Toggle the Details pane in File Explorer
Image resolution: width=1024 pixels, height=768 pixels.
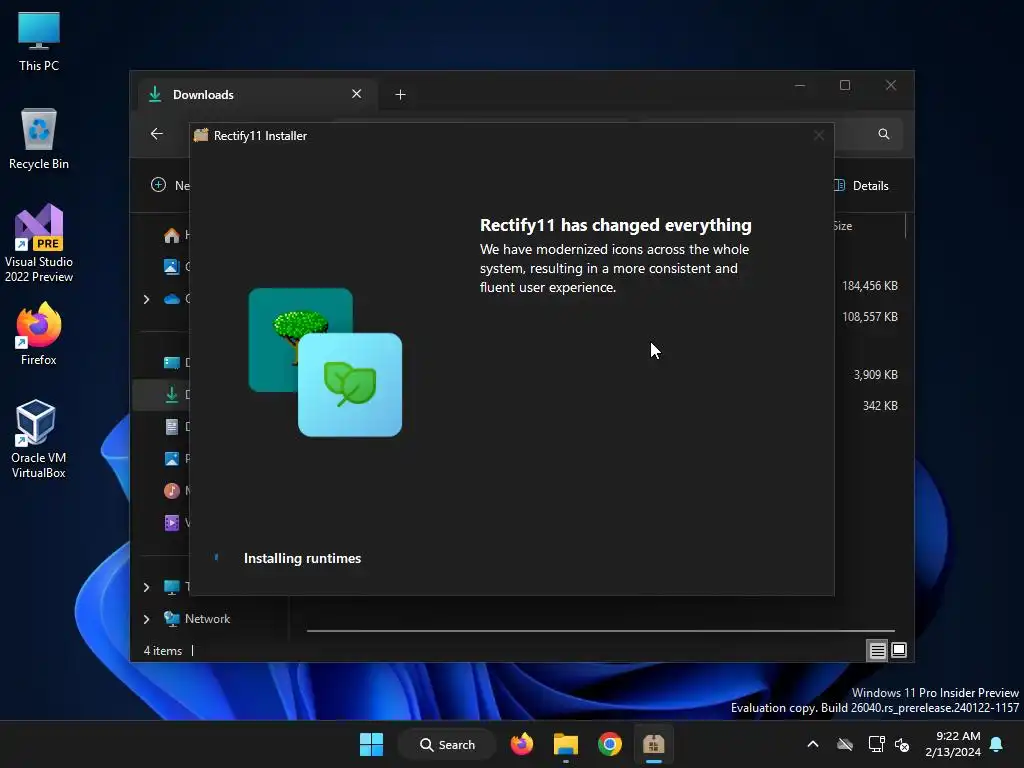coord(862,185)
